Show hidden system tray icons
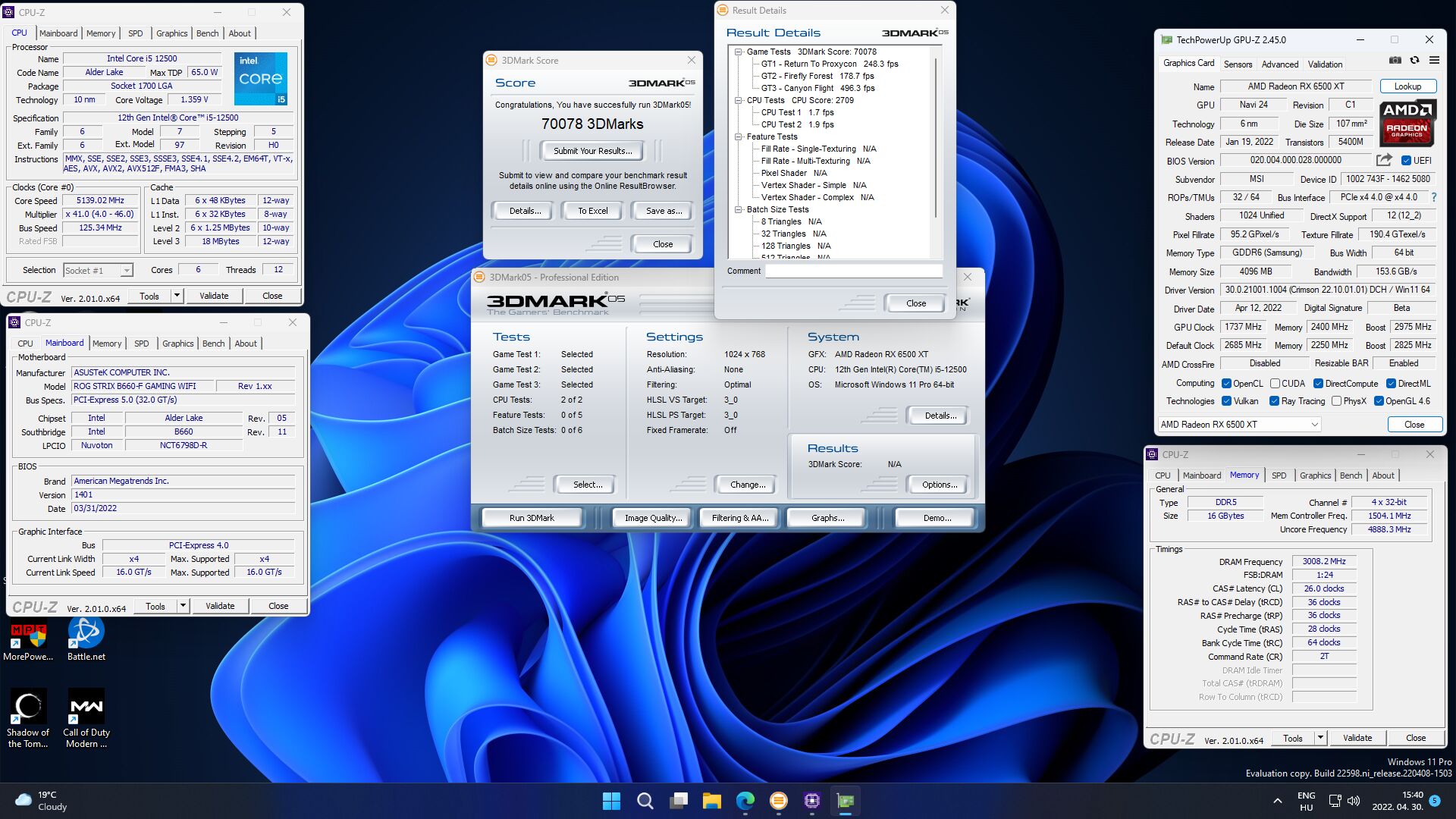Screen dimensions: 1456x819 click(x=1278, y=801)
